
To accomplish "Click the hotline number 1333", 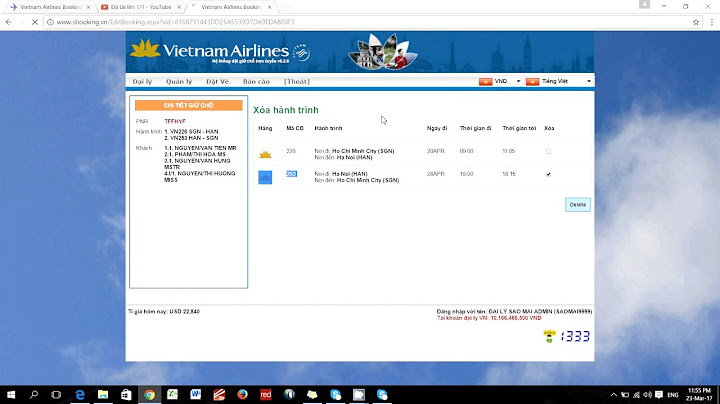I will click(x=575, y=336).
